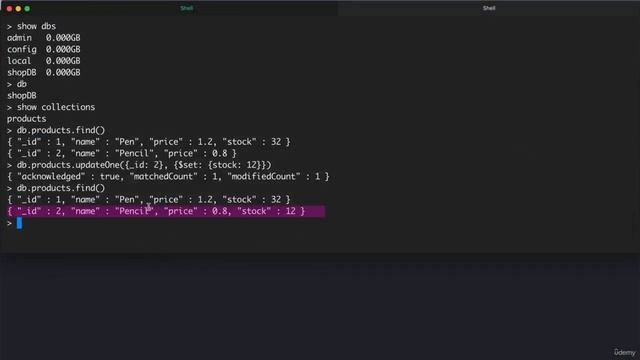The width and height of the screenshot is (640, 360).
Task: Click the 'shopDB 0.000GB' database row
Action: coord(44,72)
